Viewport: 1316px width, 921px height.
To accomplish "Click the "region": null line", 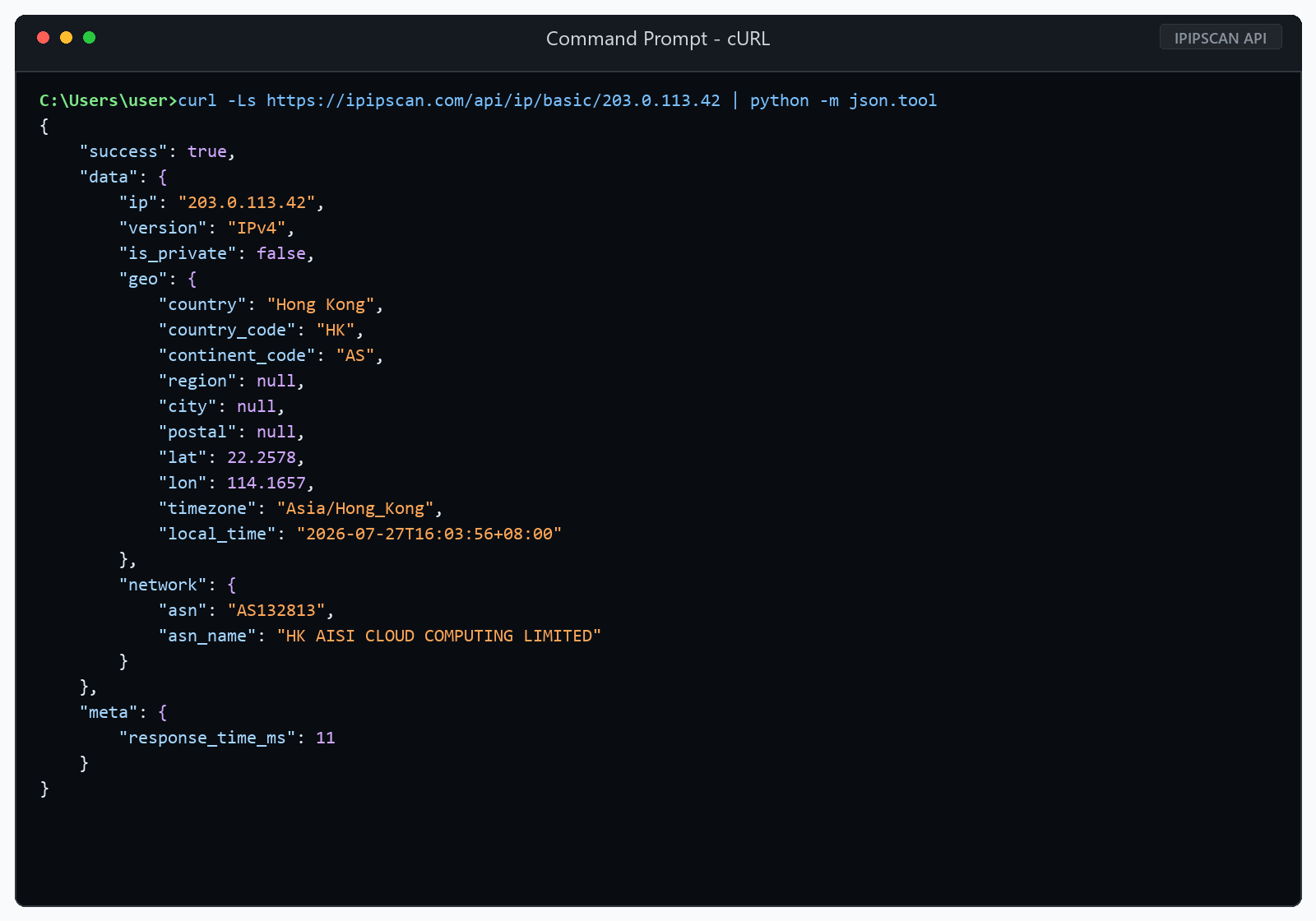I will click(232, 381).
